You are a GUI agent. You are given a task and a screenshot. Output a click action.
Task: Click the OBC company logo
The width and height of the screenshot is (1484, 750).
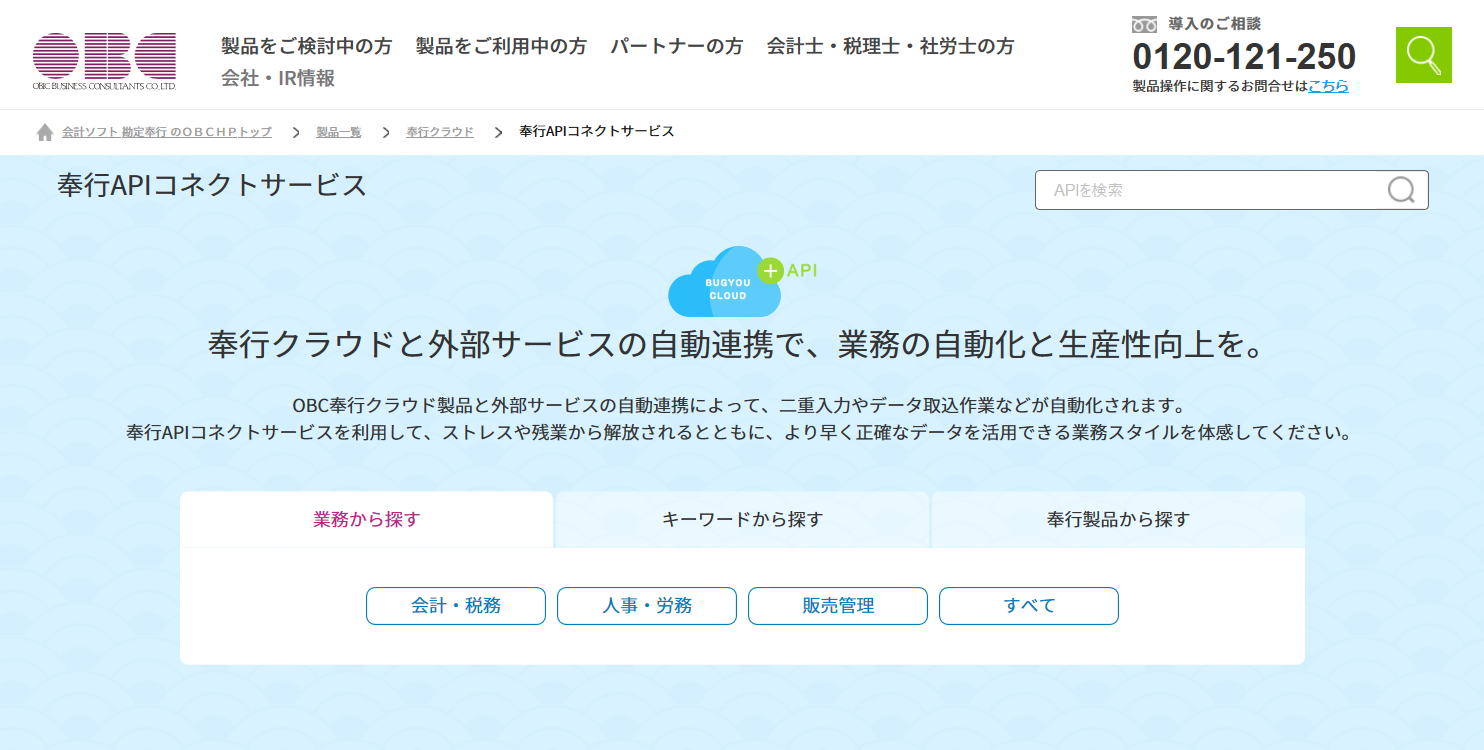pos(104,62)
